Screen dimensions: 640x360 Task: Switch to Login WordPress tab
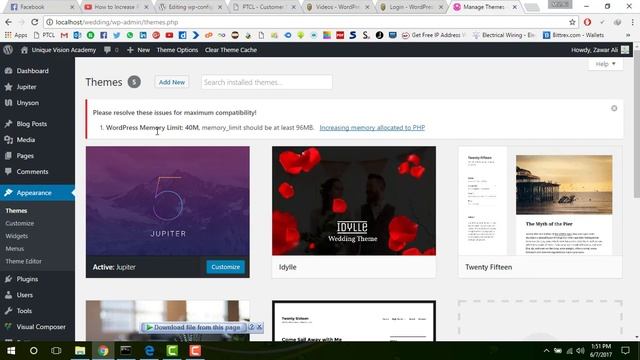click(x=411, y=7)
